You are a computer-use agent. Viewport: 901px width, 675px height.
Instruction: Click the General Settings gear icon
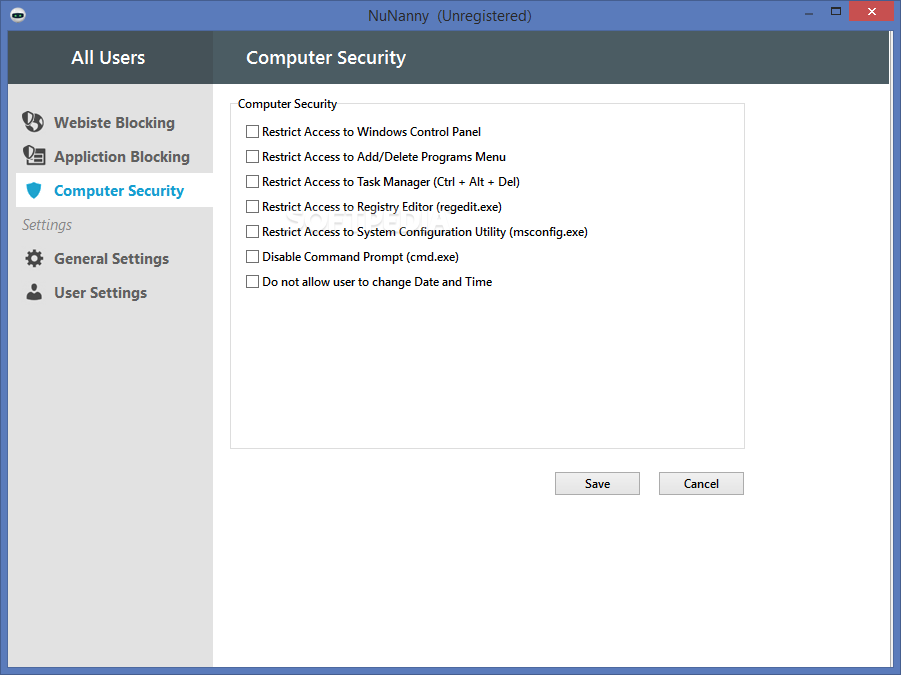(x=34, y=259)
